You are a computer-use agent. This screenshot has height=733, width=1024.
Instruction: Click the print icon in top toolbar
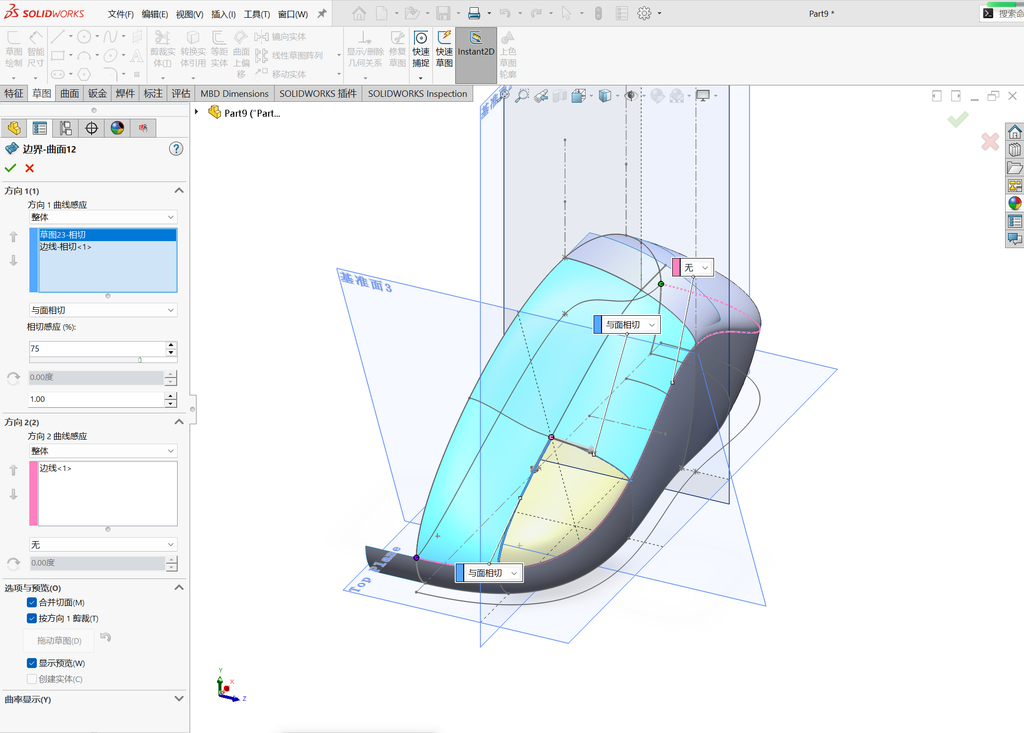(x=474, y=13)
